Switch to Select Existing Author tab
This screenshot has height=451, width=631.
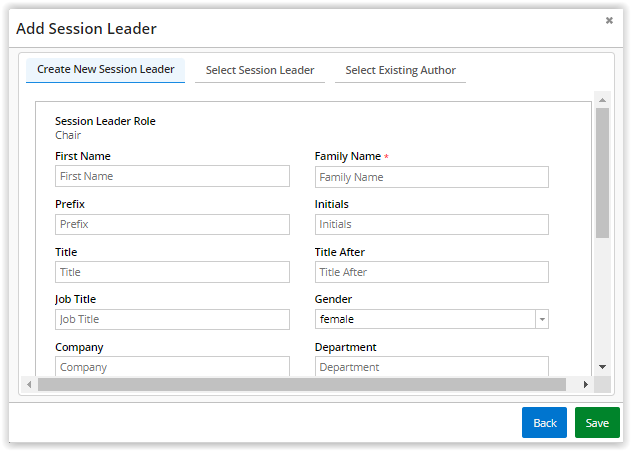(400, 70)
